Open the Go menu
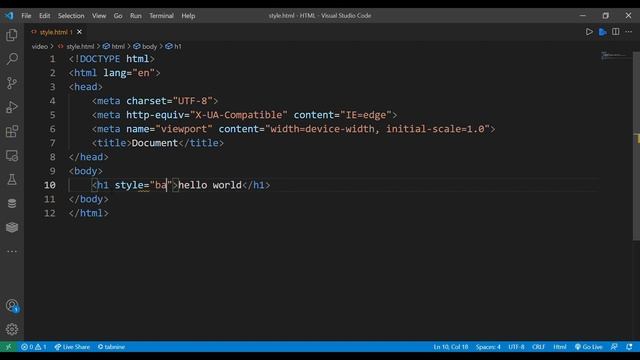Image resolution: width=640 pixels, height=360 pixels. click(x=118, y=16)
